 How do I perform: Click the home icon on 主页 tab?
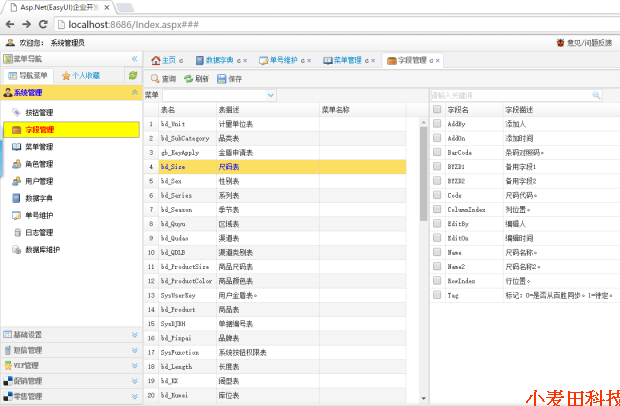click(x=156, y=60)
